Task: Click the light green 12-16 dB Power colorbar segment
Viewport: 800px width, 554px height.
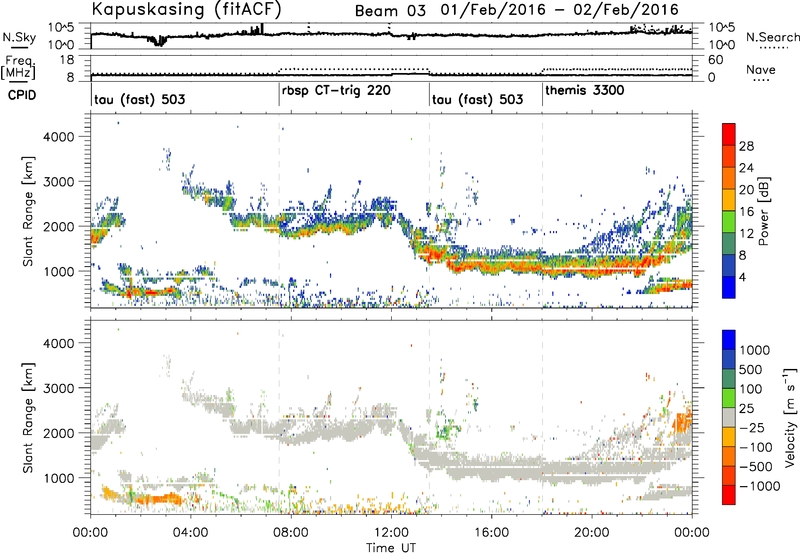Action: [x=729, y=222]
